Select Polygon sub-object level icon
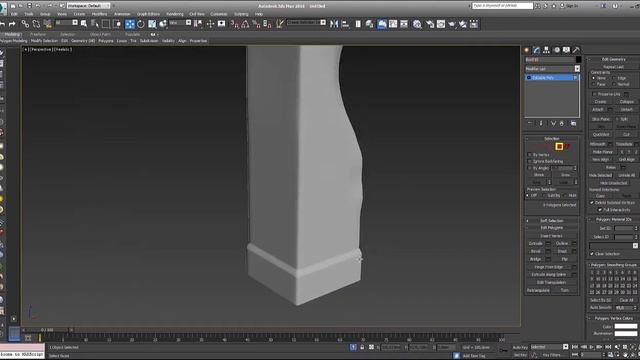Viewport: 640px width, 360px height. [559, 147]
